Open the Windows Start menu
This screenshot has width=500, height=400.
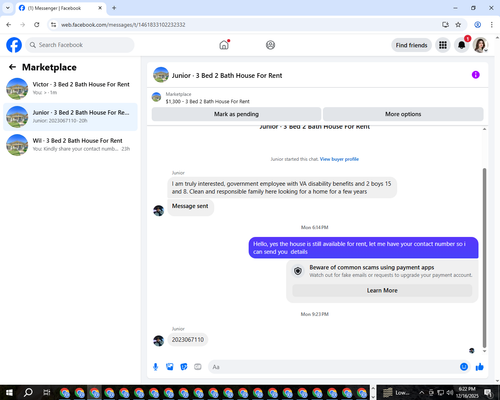pyautogui.click(x=9, y=392)
